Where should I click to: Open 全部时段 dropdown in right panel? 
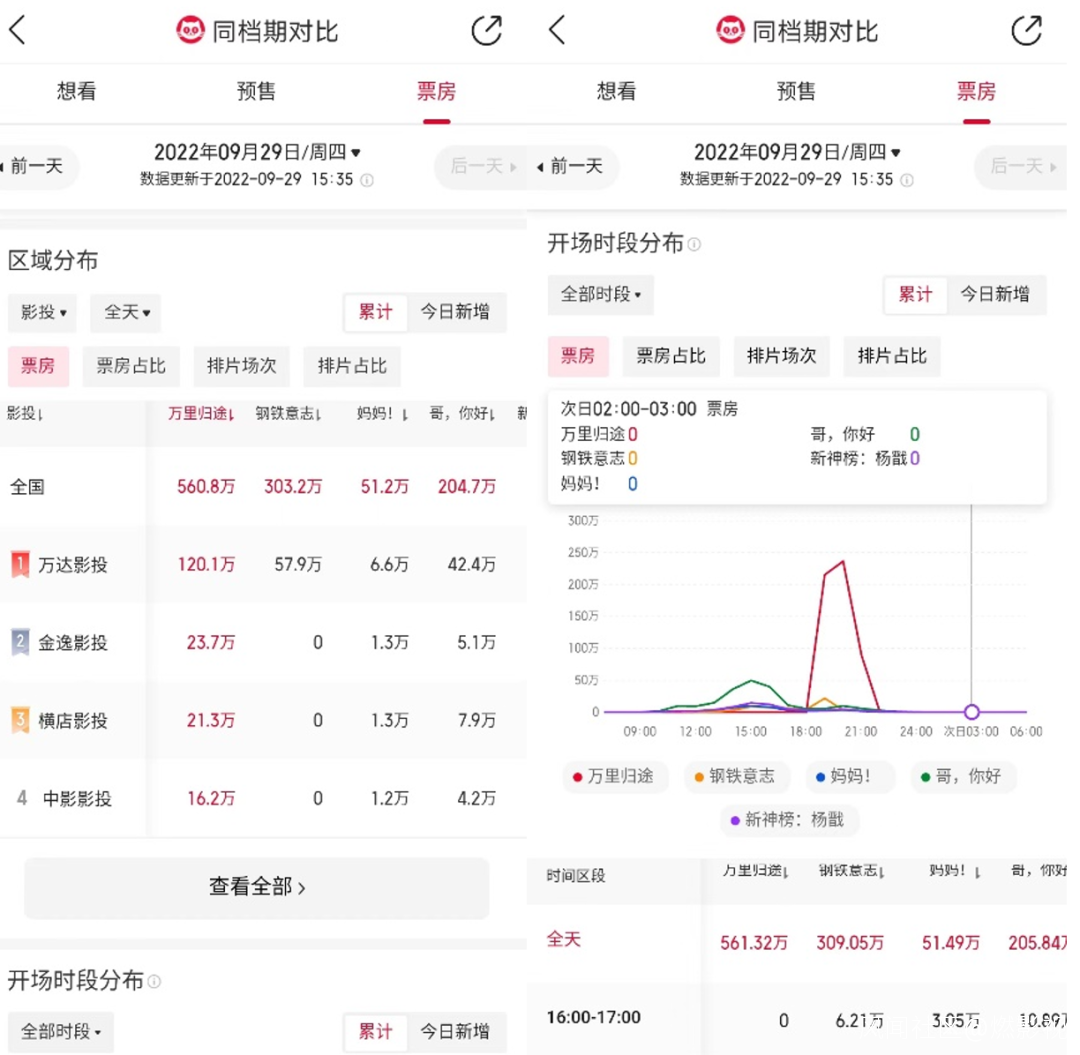(x=601, y=295)
